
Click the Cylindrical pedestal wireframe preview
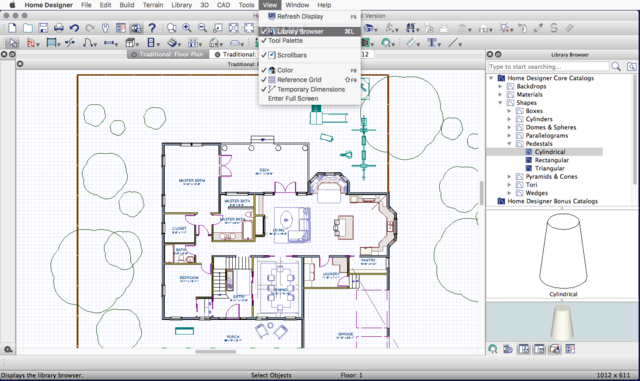coord(563,251)
